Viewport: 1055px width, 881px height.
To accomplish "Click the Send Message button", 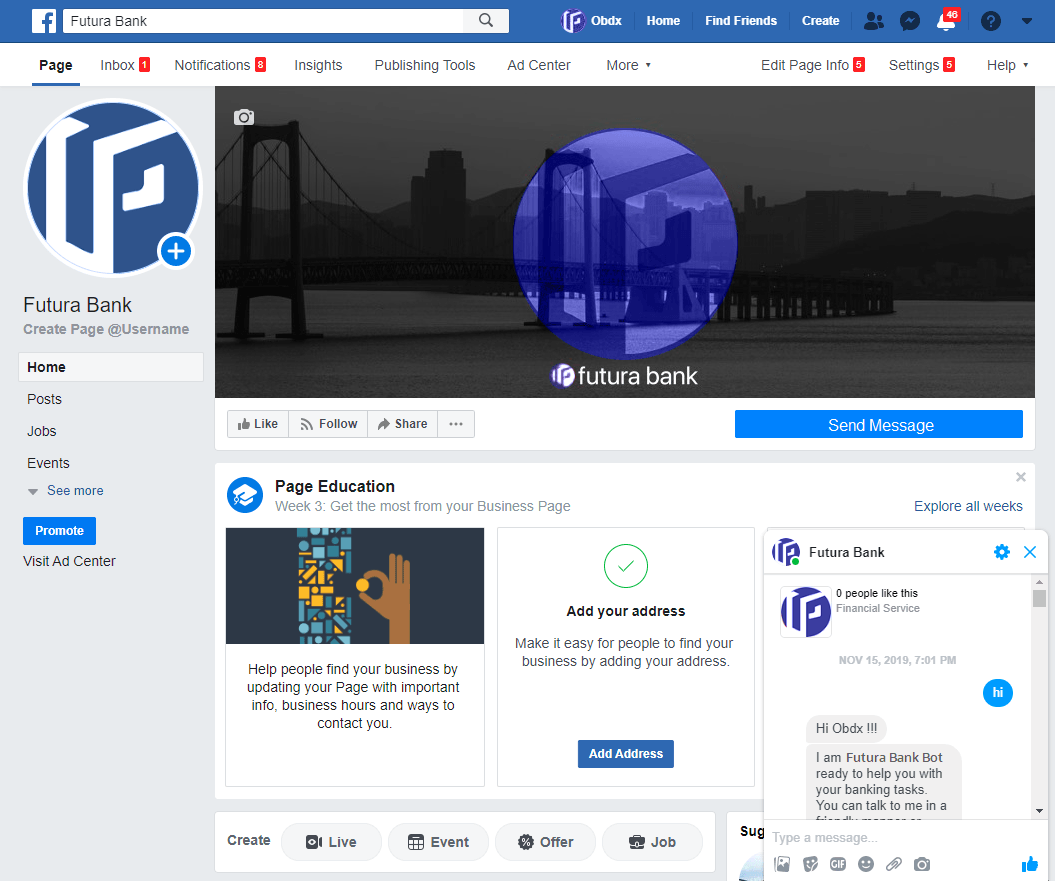I will (x=879, y=425).
